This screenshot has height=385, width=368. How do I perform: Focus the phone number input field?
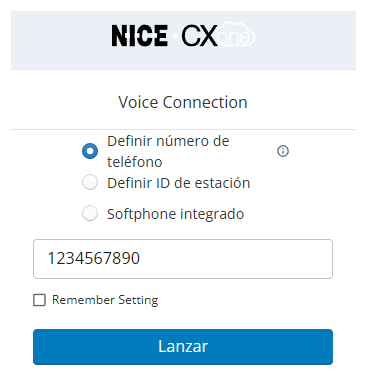183,259
